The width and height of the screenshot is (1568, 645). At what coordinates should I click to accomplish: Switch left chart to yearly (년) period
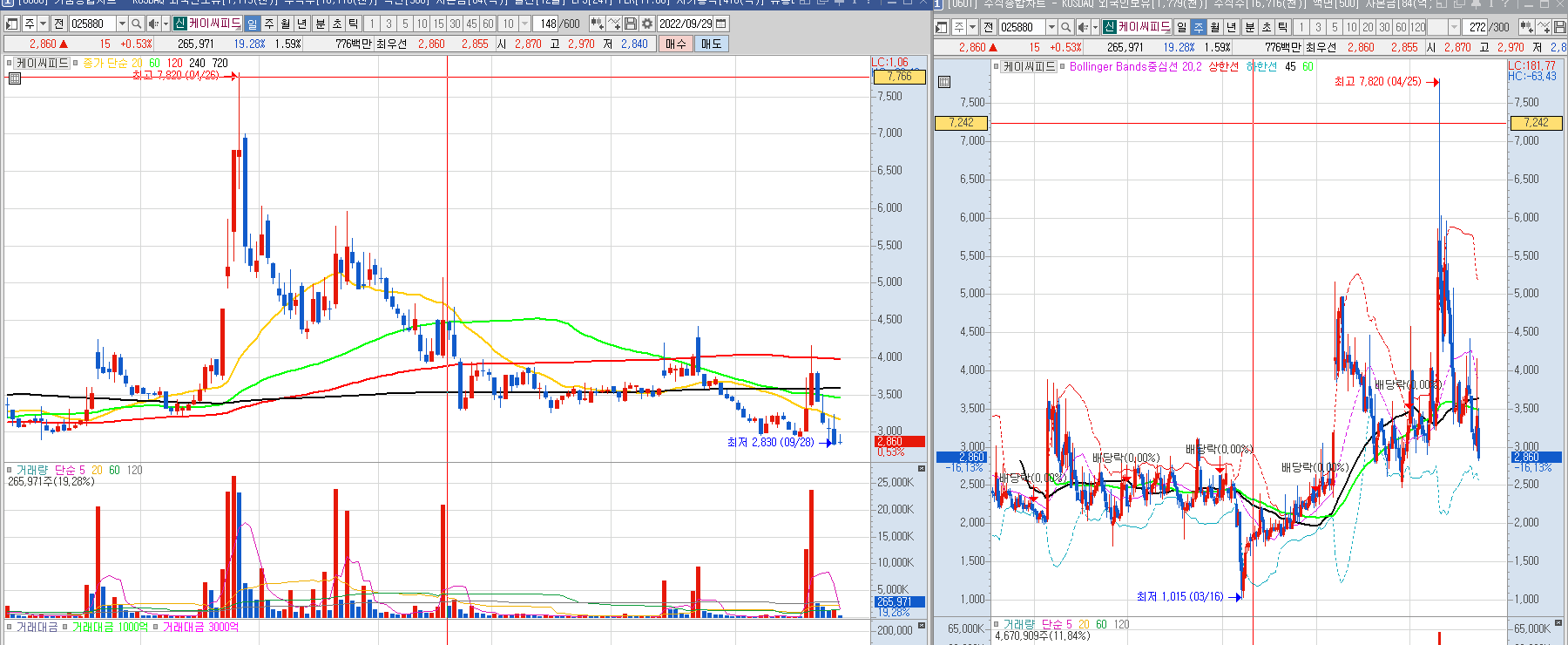coord(302,24)
